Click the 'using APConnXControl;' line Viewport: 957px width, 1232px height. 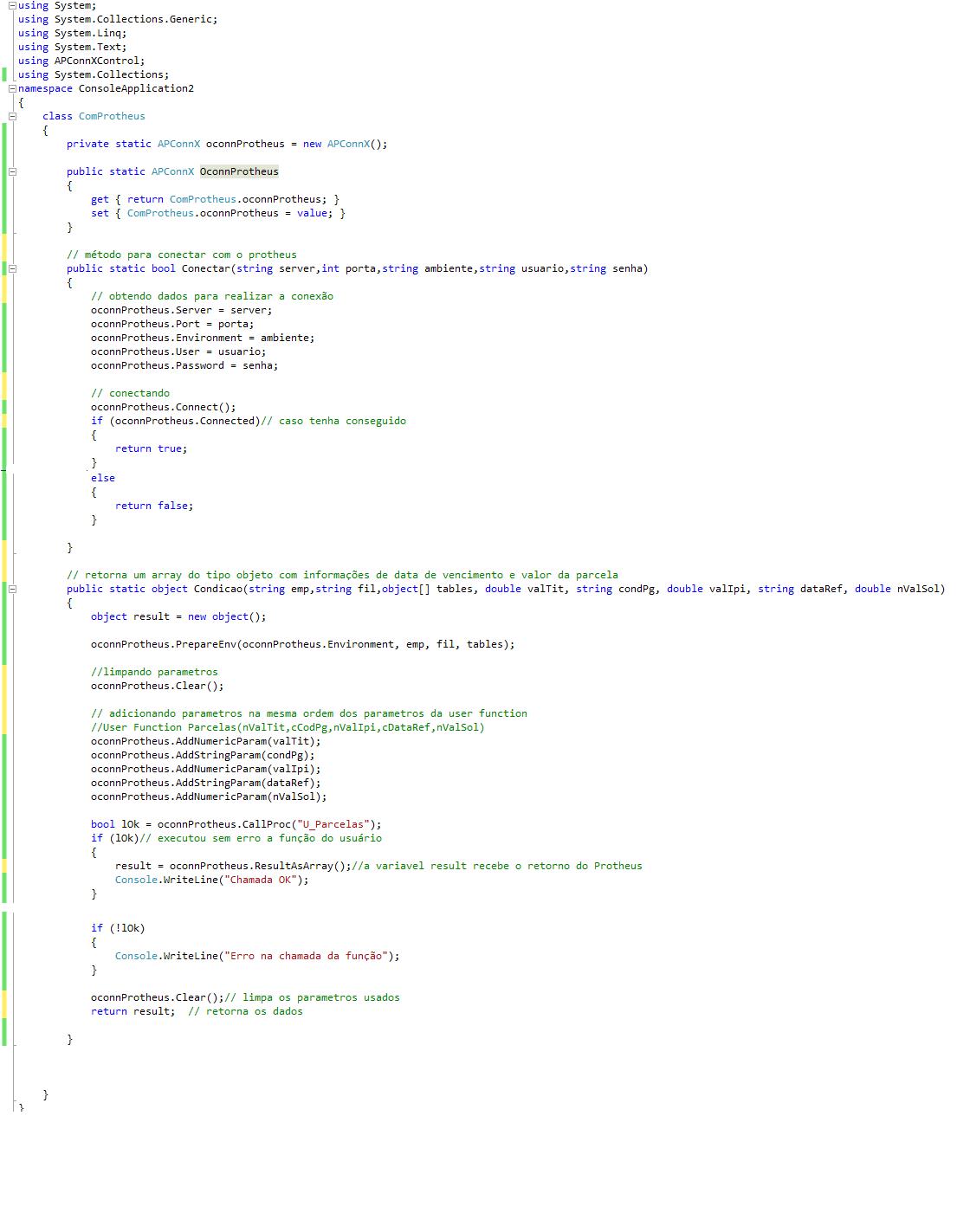click(x=81, y=61)
